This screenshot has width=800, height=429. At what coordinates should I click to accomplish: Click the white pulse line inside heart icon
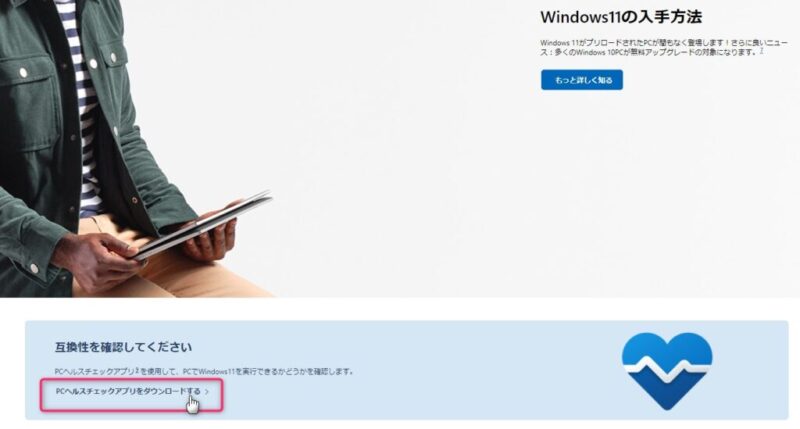tap(667, 368)
